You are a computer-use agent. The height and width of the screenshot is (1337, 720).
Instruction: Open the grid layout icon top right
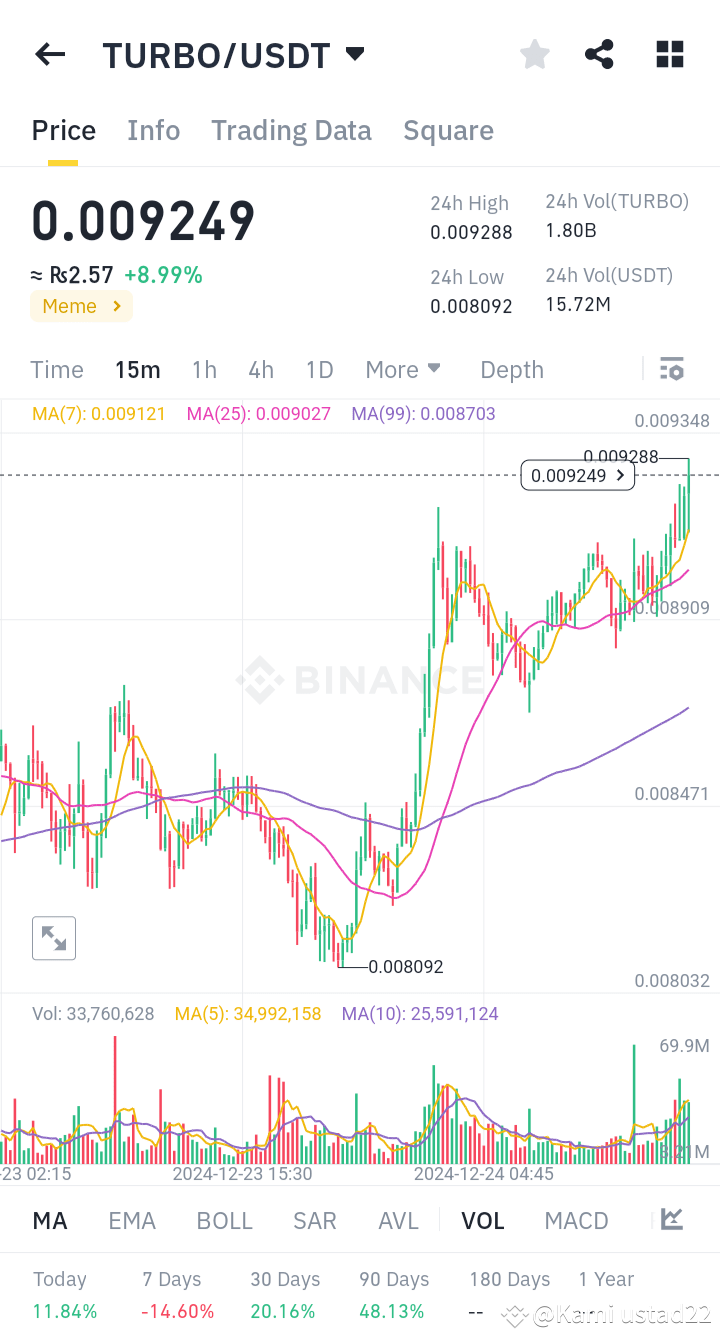(669, 54)
